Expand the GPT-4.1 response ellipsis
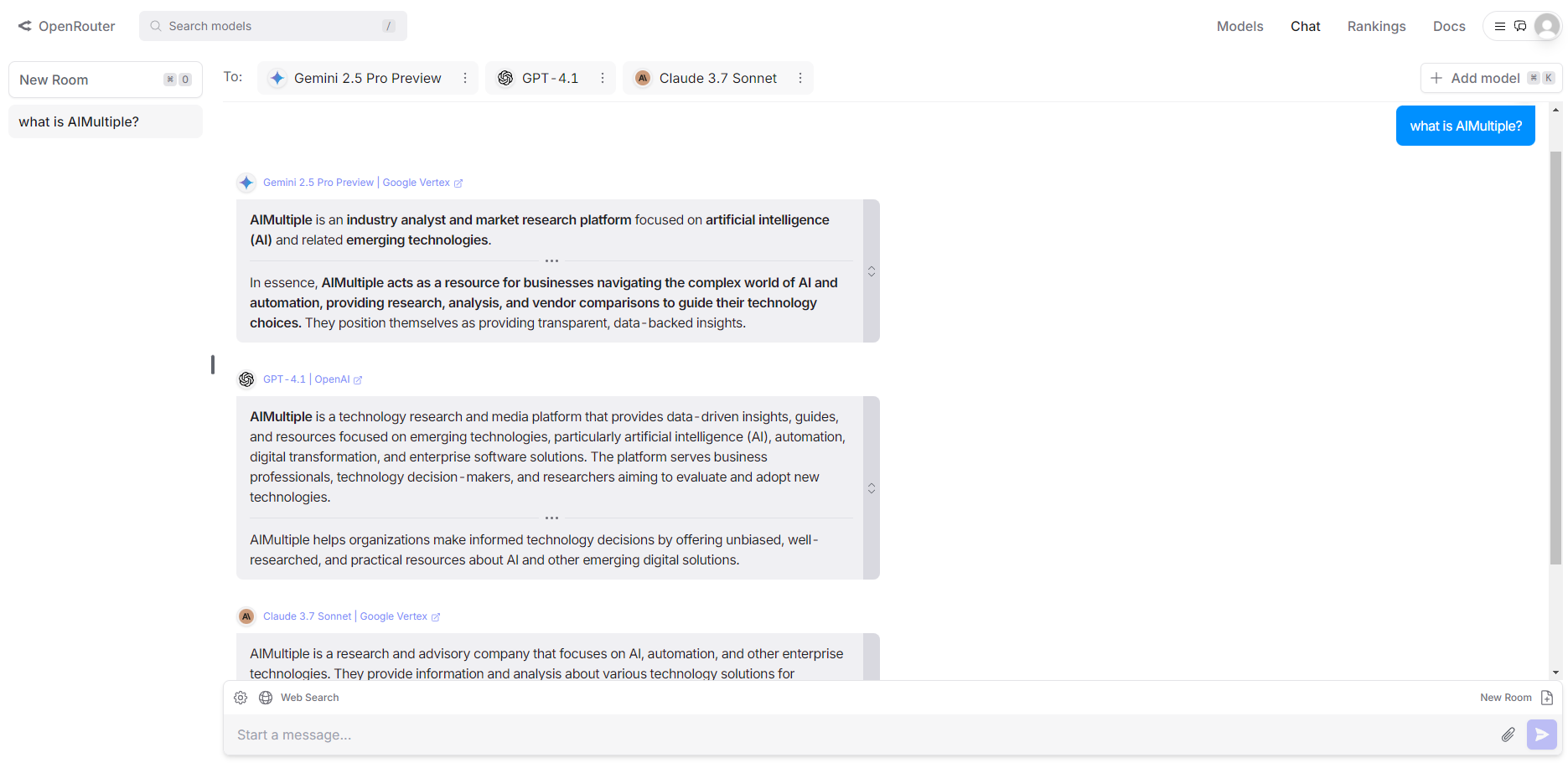This screenshot has width=1568, height=768. tap(551, 518)
